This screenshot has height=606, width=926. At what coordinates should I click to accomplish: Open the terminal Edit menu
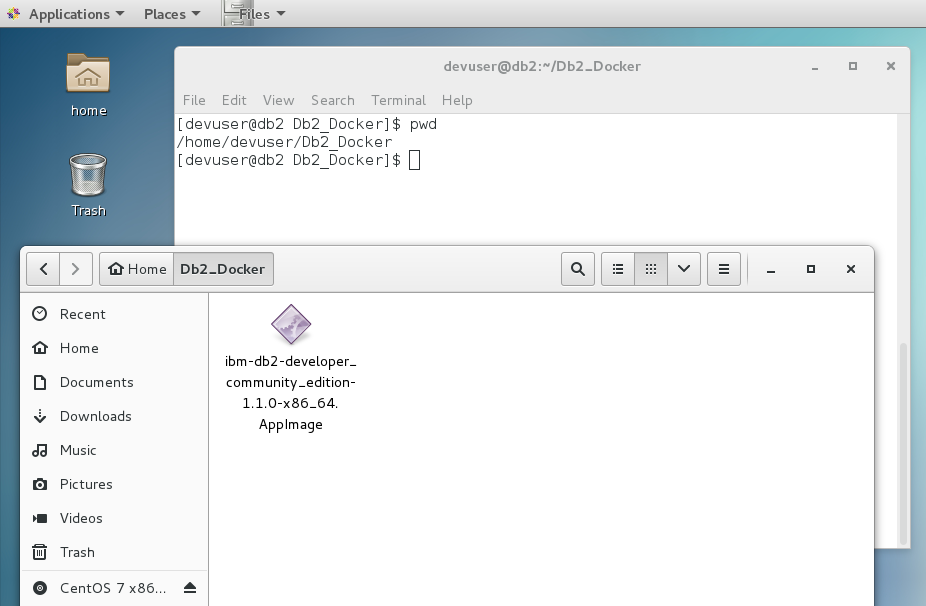pyautogui.click(x=234, y=100)
